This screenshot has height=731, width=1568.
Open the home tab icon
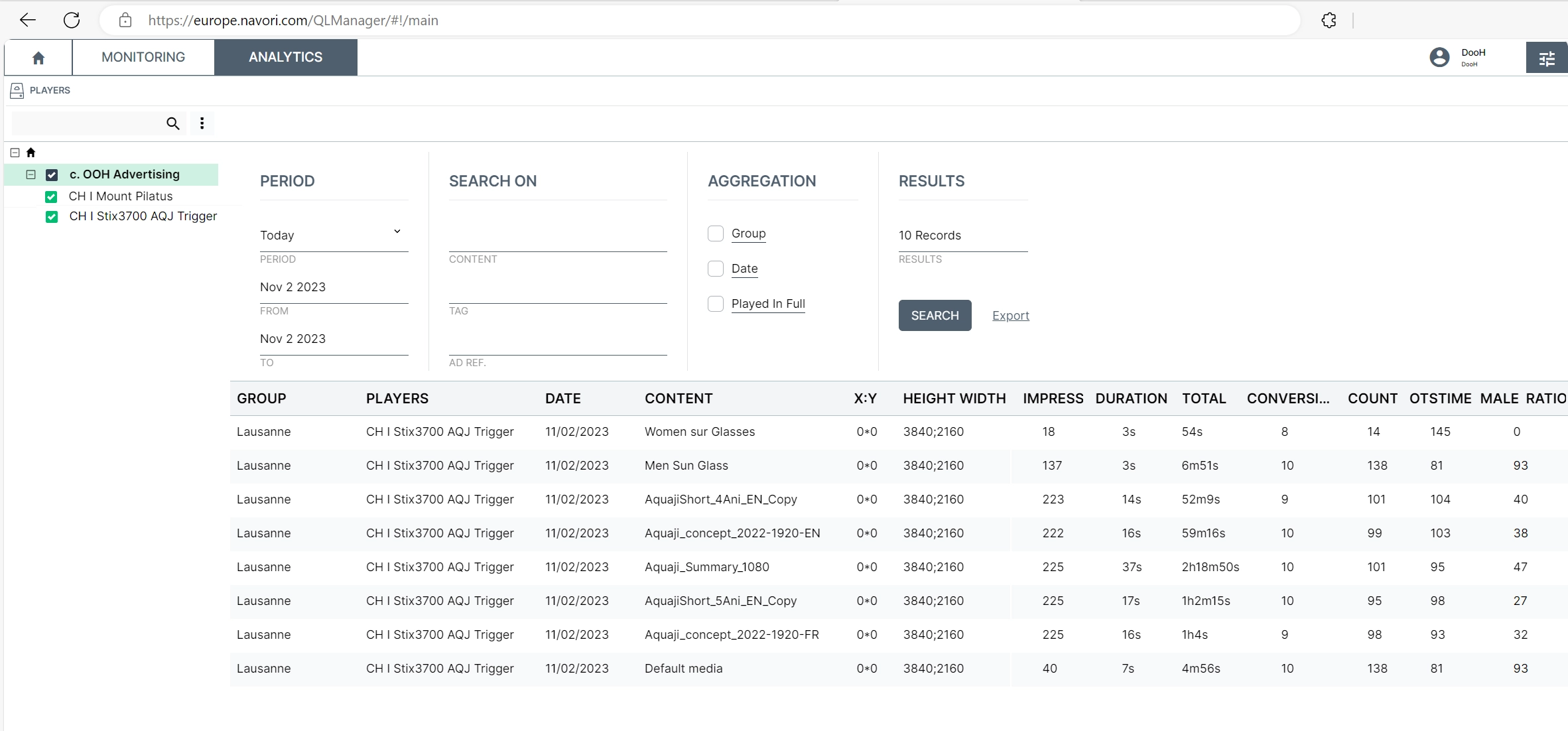pos(38,58)
